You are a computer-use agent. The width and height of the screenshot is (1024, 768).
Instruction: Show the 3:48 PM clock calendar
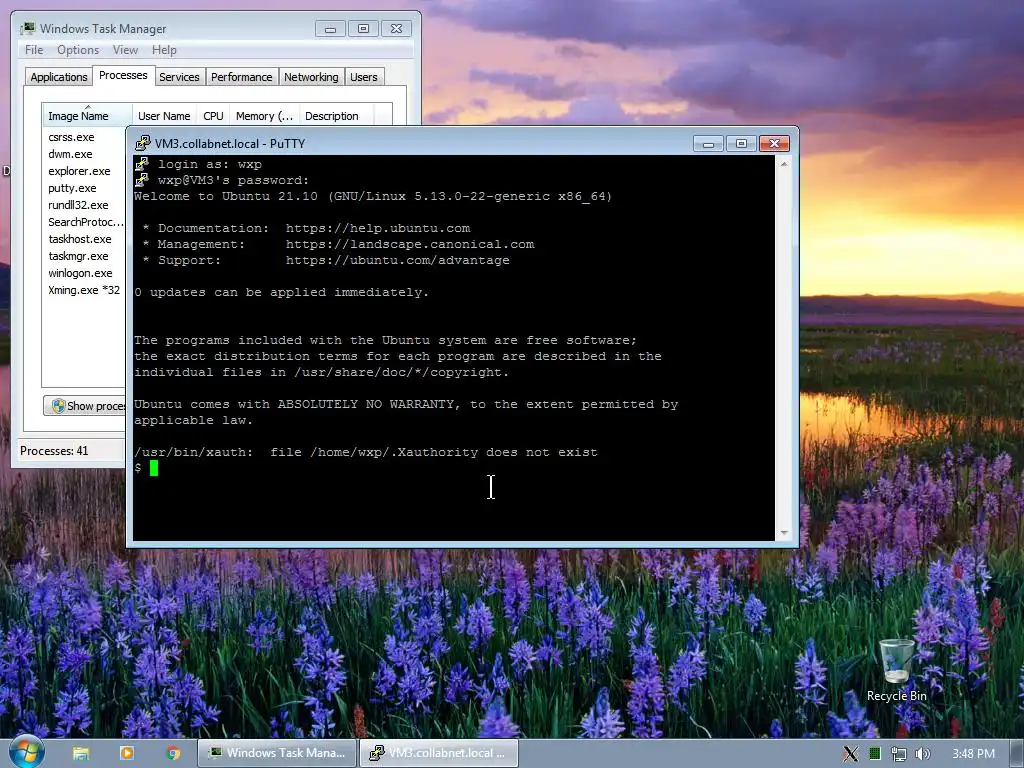click(973, 754)
